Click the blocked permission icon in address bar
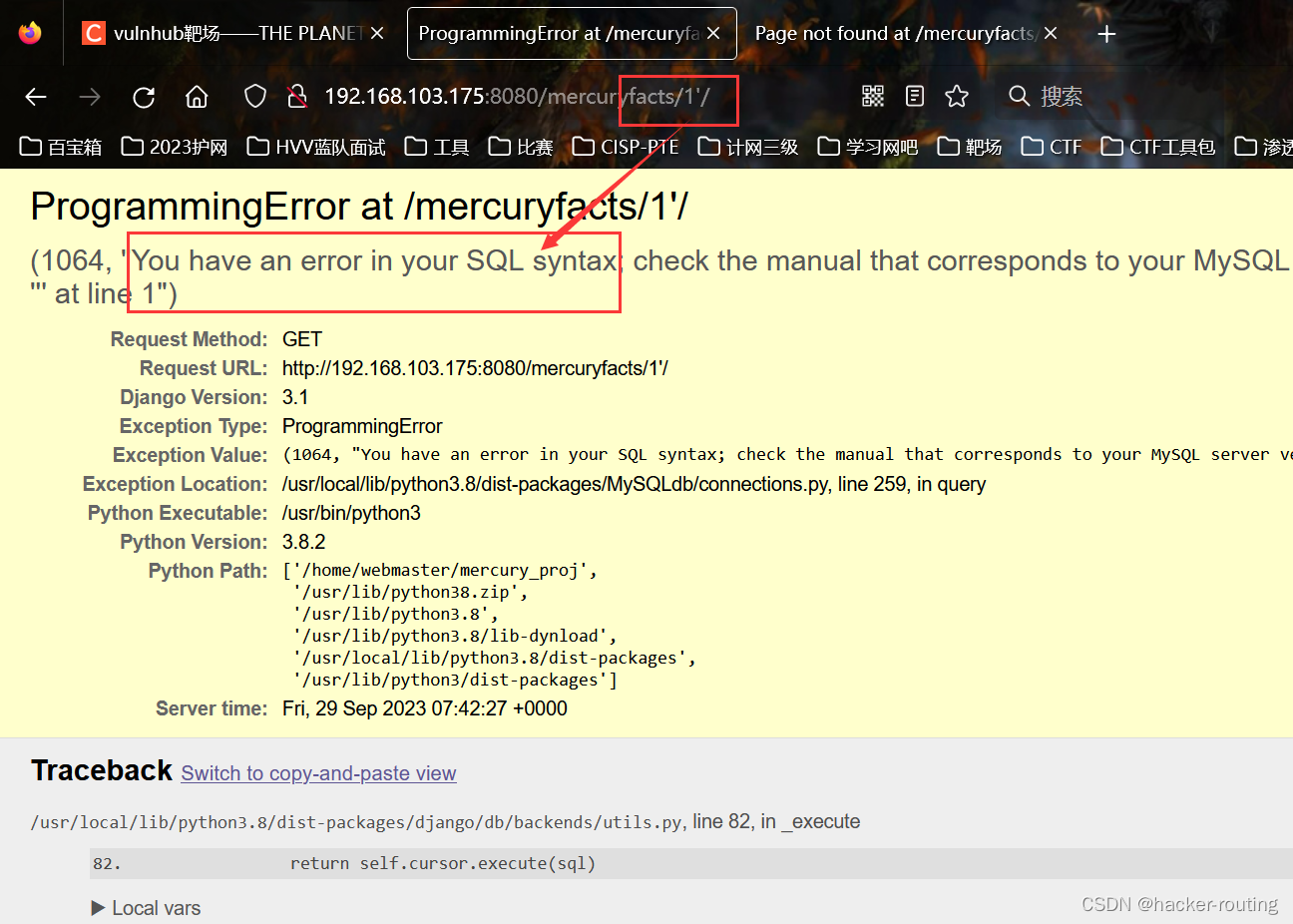 296,96
